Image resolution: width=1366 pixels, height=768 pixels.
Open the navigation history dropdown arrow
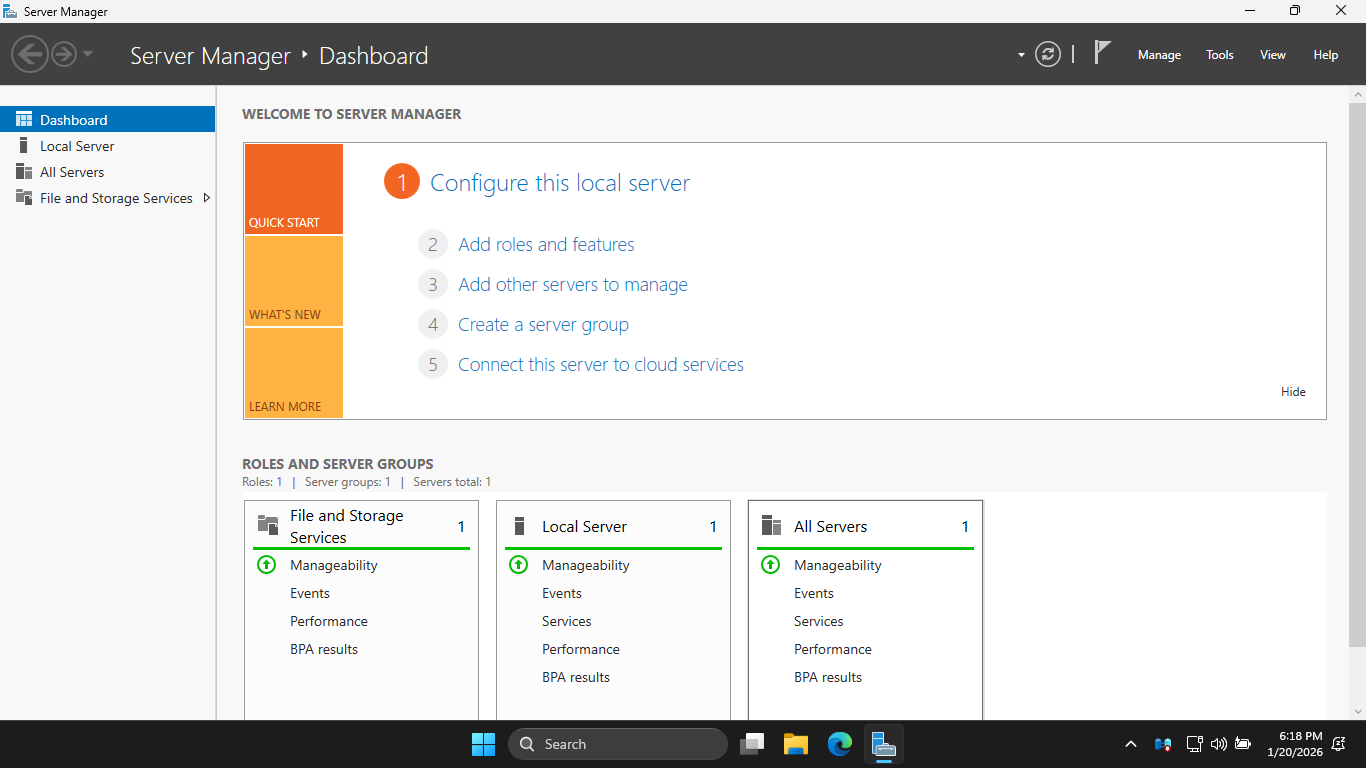coord(88,54)
